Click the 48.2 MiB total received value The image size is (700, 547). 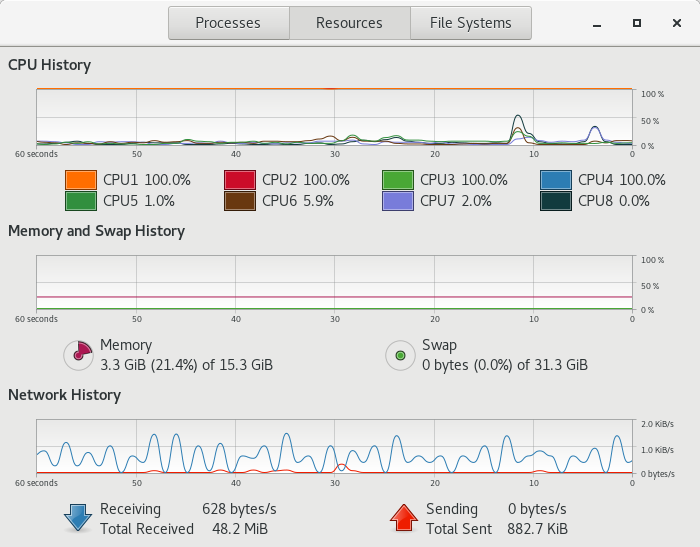tap(240, 529)
